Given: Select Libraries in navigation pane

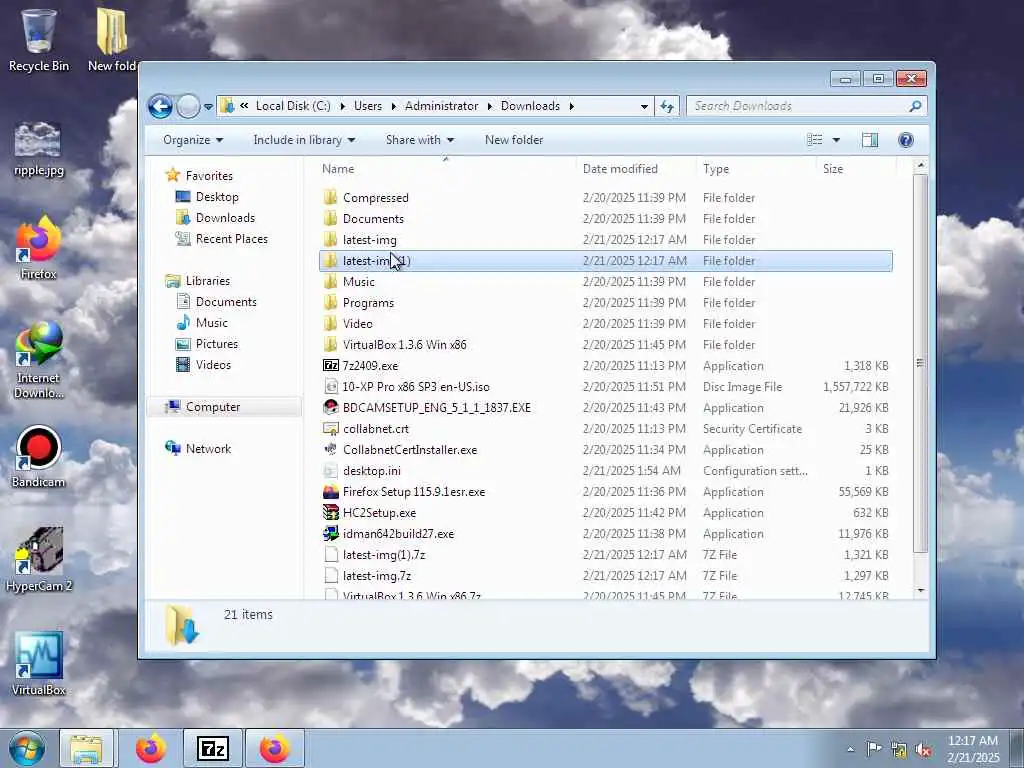Looking at the screenshot, I should click(207, 281).
